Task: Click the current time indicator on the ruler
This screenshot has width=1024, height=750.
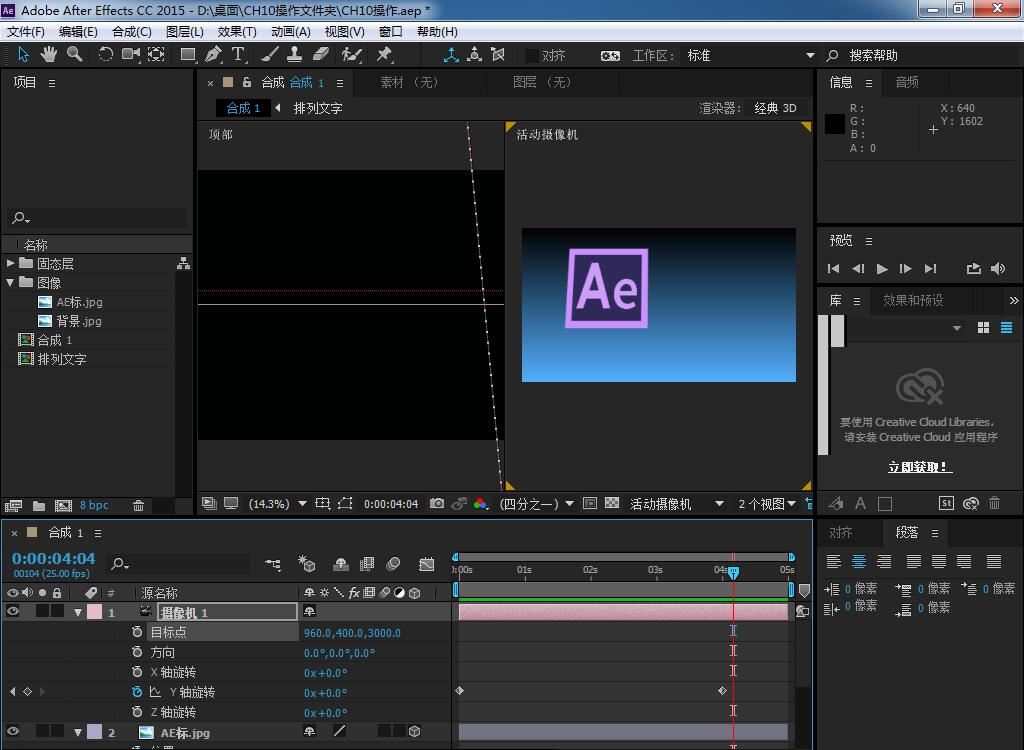Action: click(733, 572)
